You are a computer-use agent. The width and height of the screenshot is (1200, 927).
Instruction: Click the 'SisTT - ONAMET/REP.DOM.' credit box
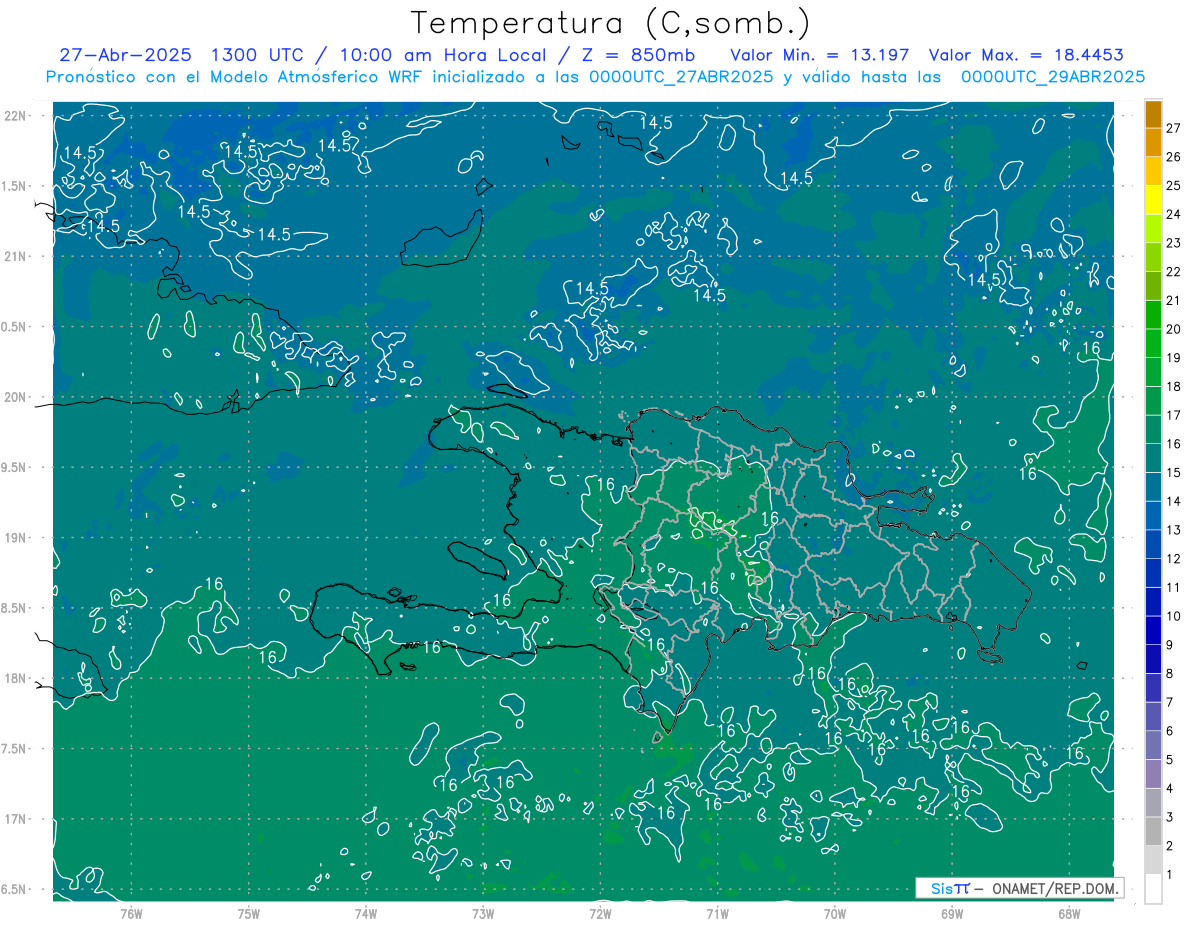1019,888
